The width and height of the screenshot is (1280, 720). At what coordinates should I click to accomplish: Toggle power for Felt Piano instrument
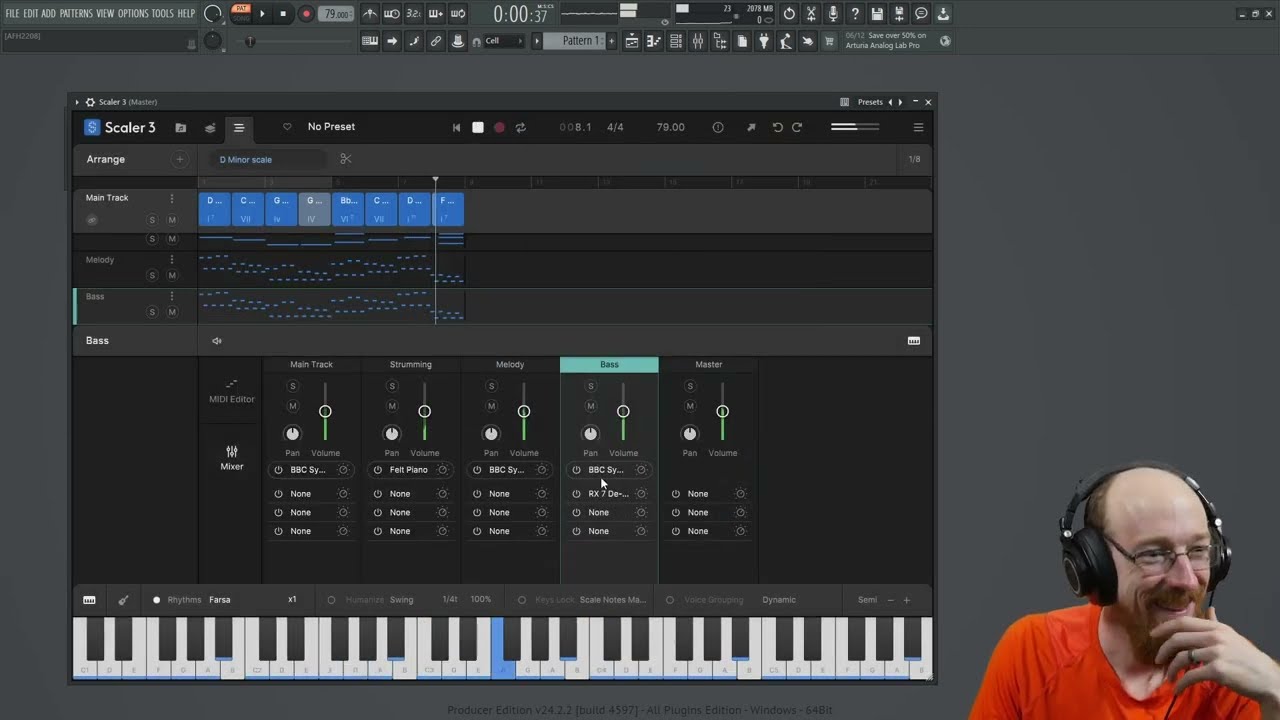click(378, 470)
